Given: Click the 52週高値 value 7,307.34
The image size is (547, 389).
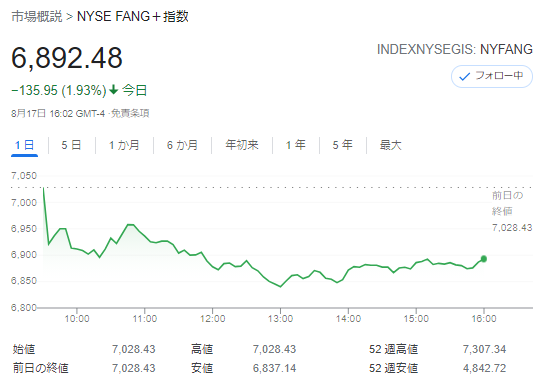Looking at the screenshot, I should [x=484, y=349].
